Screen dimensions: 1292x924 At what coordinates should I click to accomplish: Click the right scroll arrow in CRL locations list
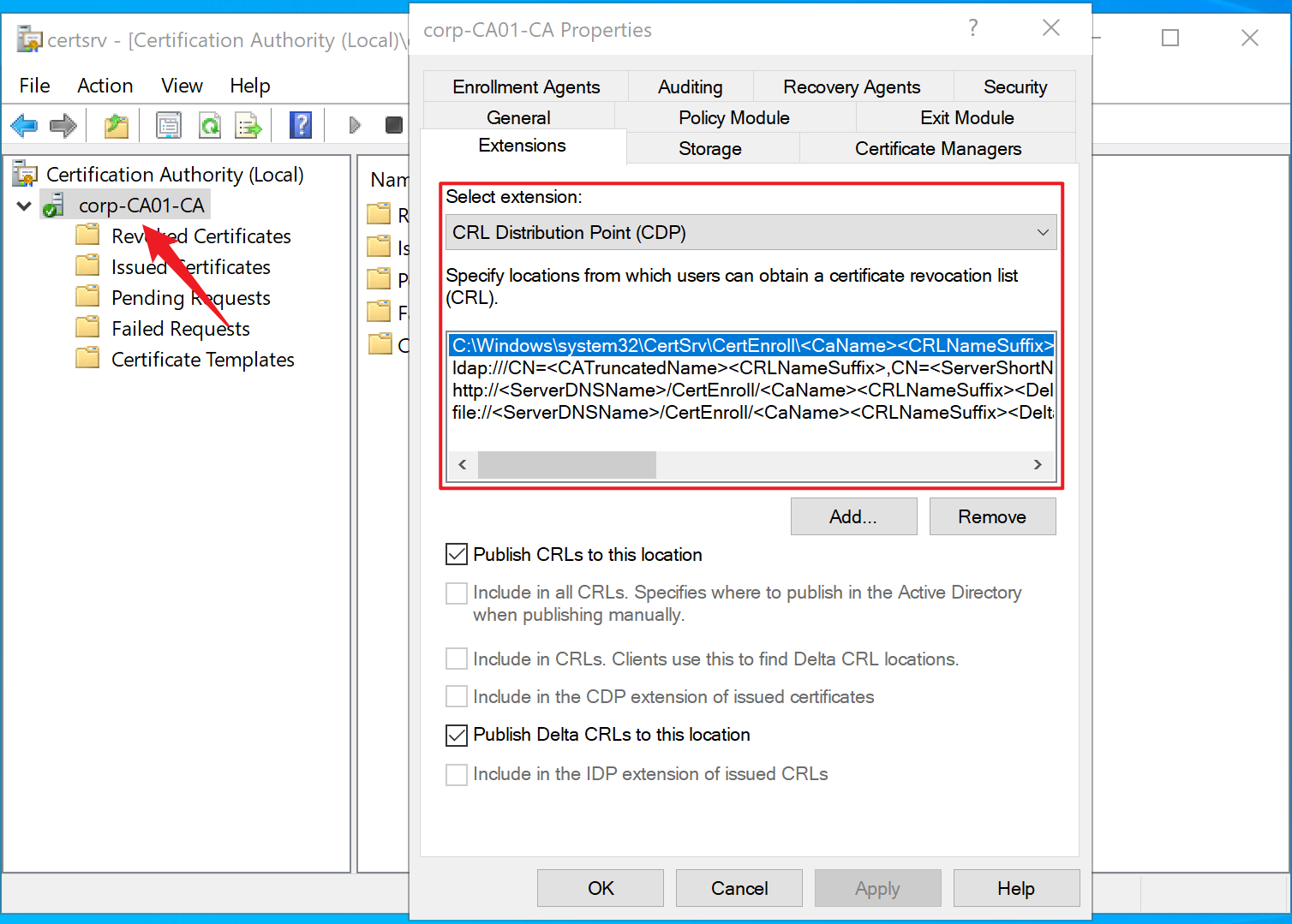click(x=1038, y=465)
